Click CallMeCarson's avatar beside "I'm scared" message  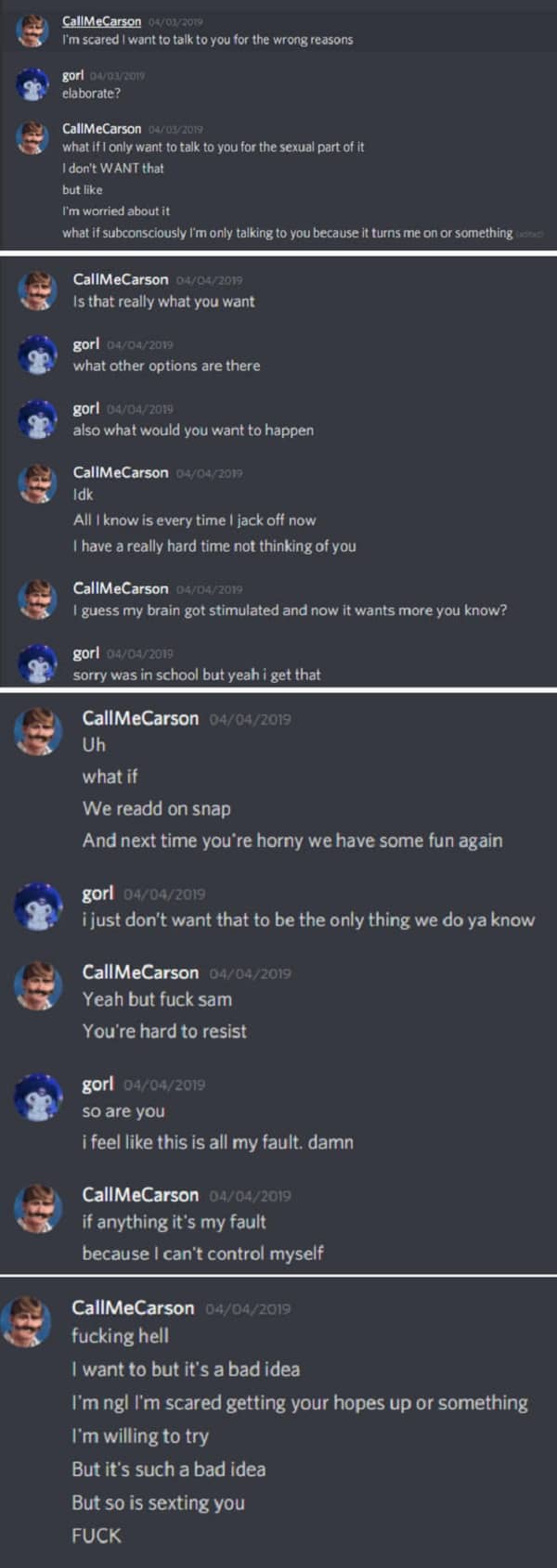(33, 31)
